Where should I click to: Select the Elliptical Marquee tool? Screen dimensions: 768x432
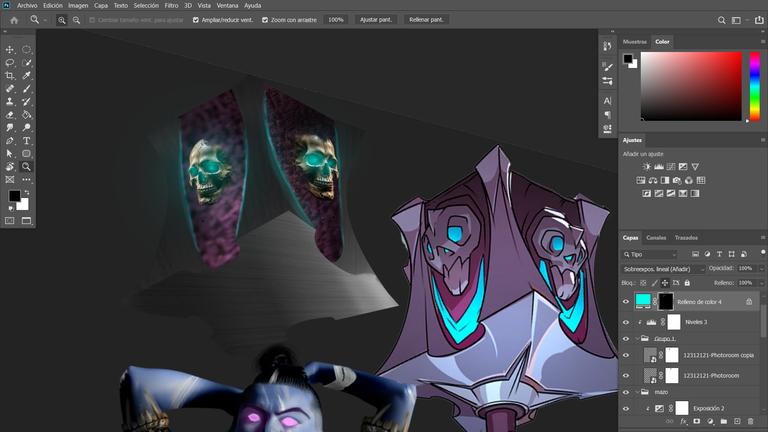(26, 49)
